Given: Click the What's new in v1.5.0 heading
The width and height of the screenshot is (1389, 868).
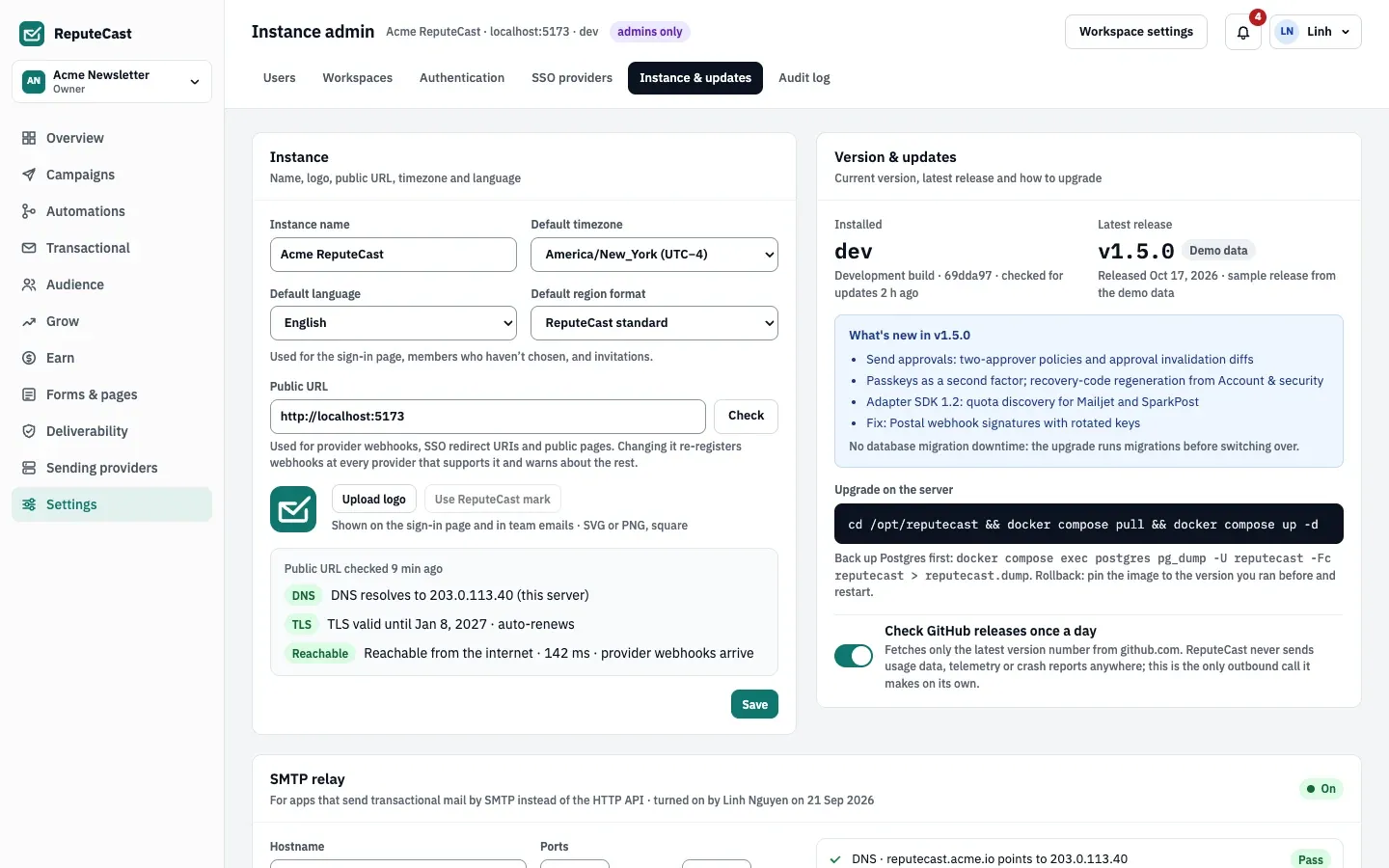Looking at the screenshot, I should click(x=910, y=336).
